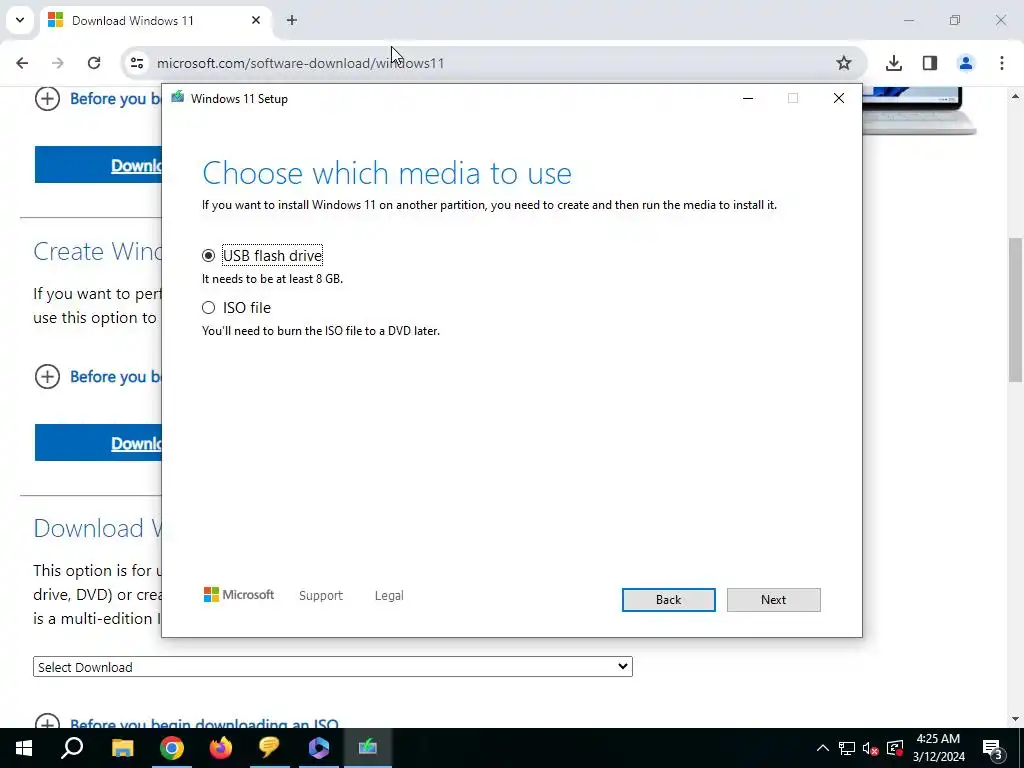
Task: Switch to Chrome from taskbar
Action: point(172,748)
